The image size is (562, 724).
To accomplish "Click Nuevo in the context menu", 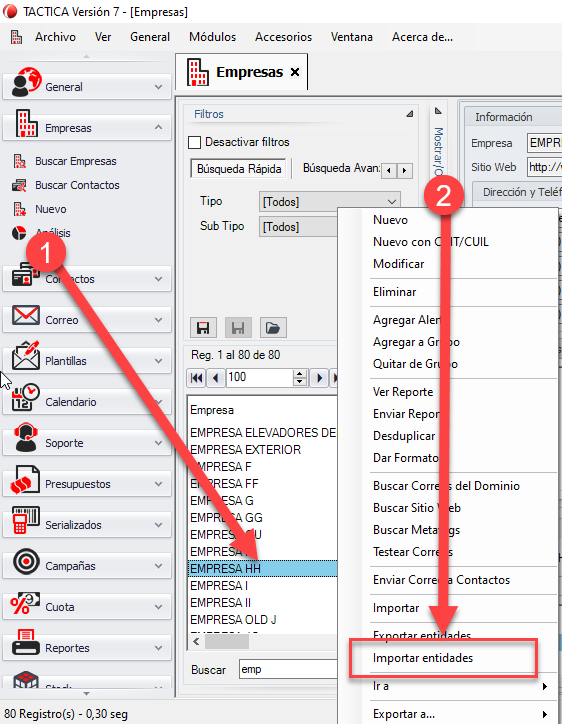I will click(390, 220).
